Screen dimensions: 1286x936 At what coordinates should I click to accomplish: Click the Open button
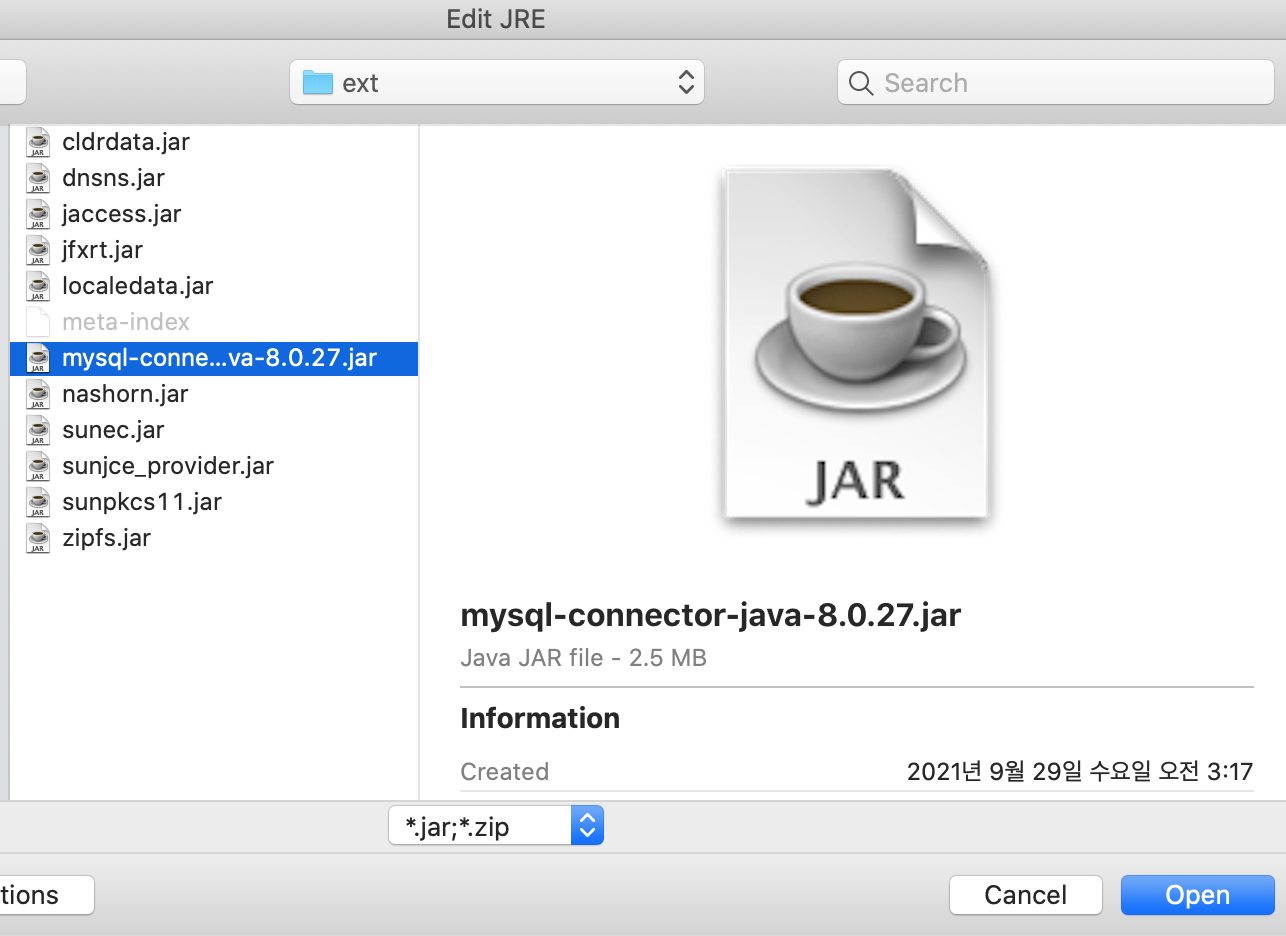pyautogui.click(x=1198, y=895)
